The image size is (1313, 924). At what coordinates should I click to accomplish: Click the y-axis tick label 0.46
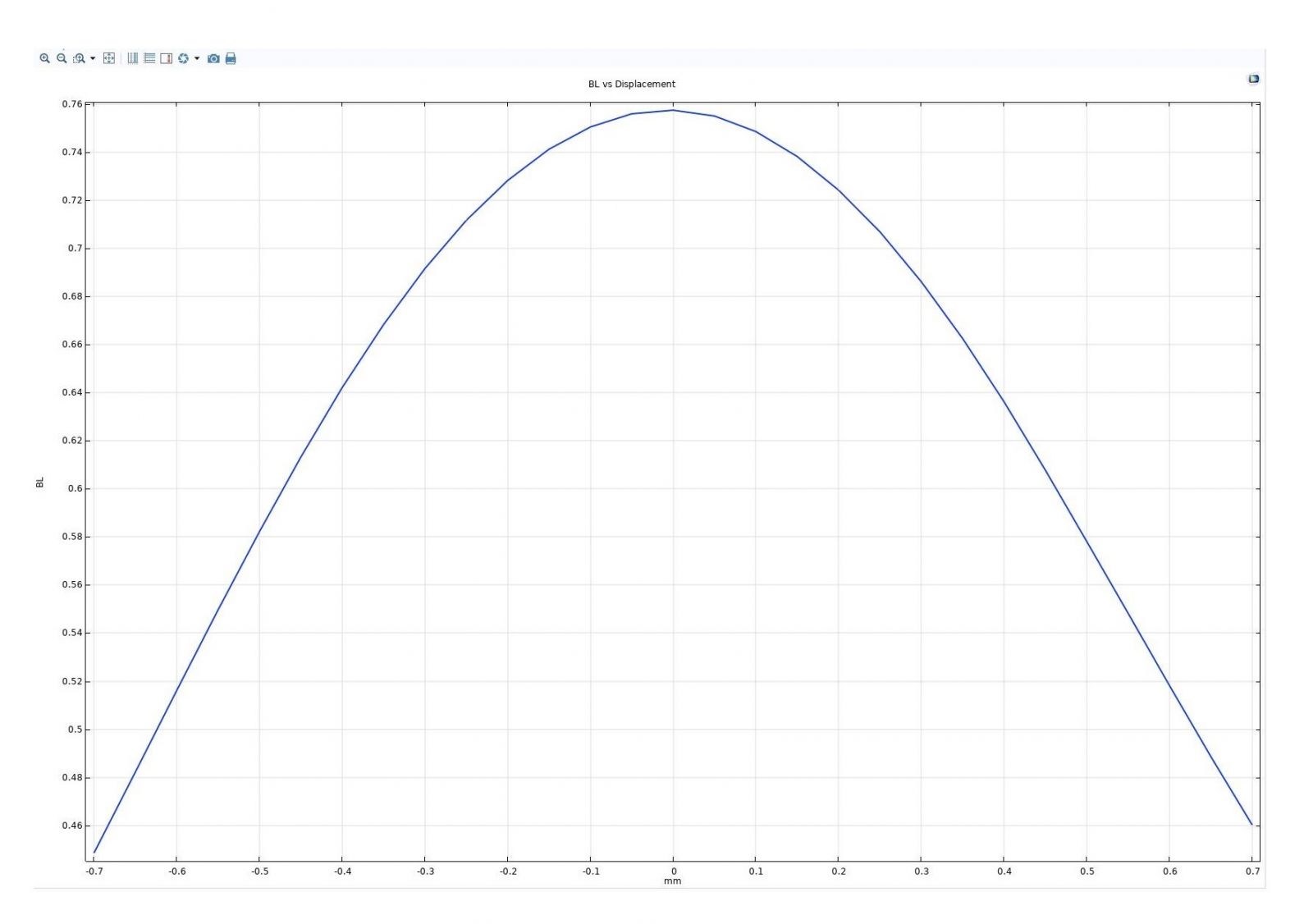pos(72,826)
